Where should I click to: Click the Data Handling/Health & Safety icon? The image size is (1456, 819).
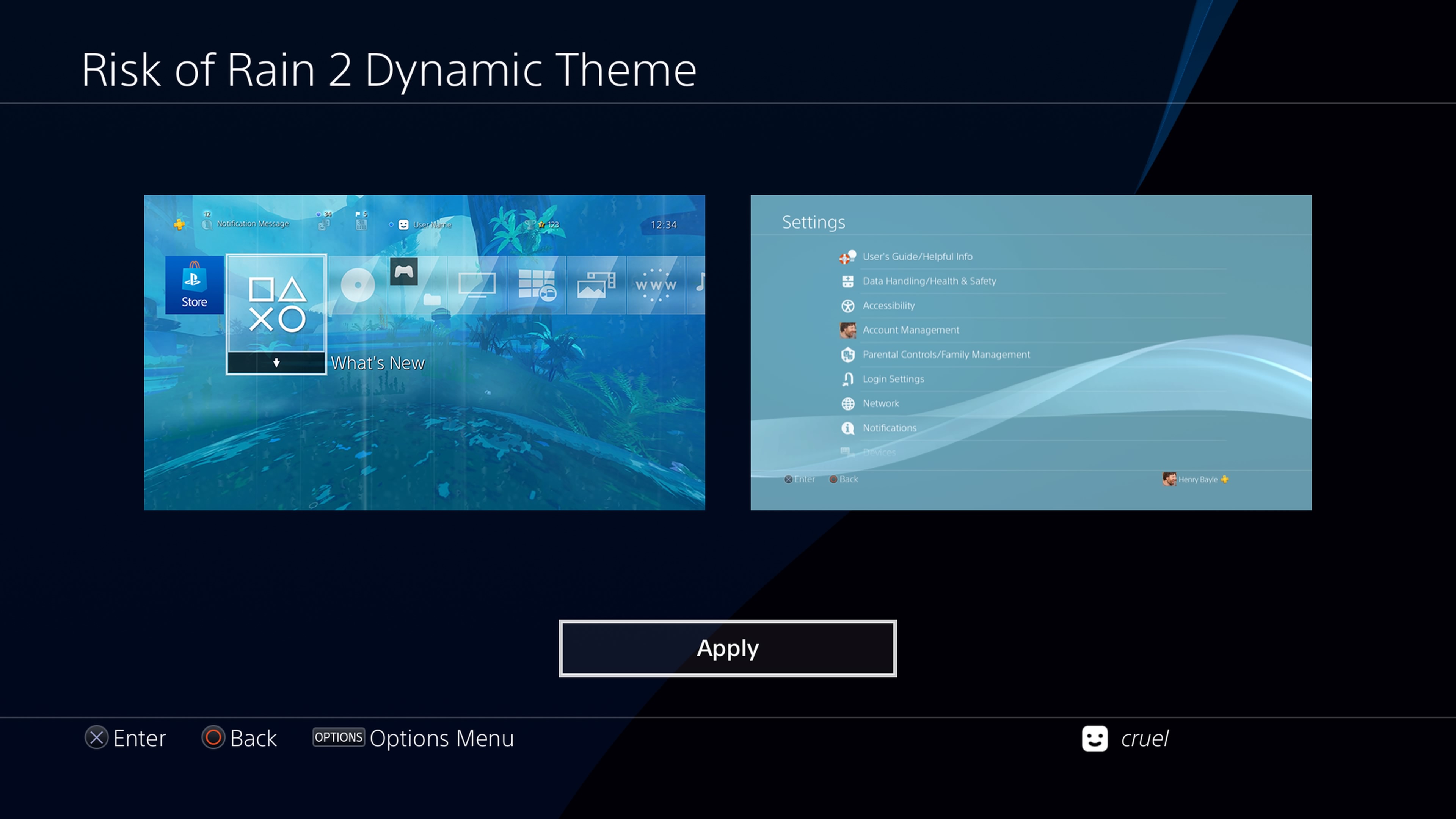[x=847, y=281]
